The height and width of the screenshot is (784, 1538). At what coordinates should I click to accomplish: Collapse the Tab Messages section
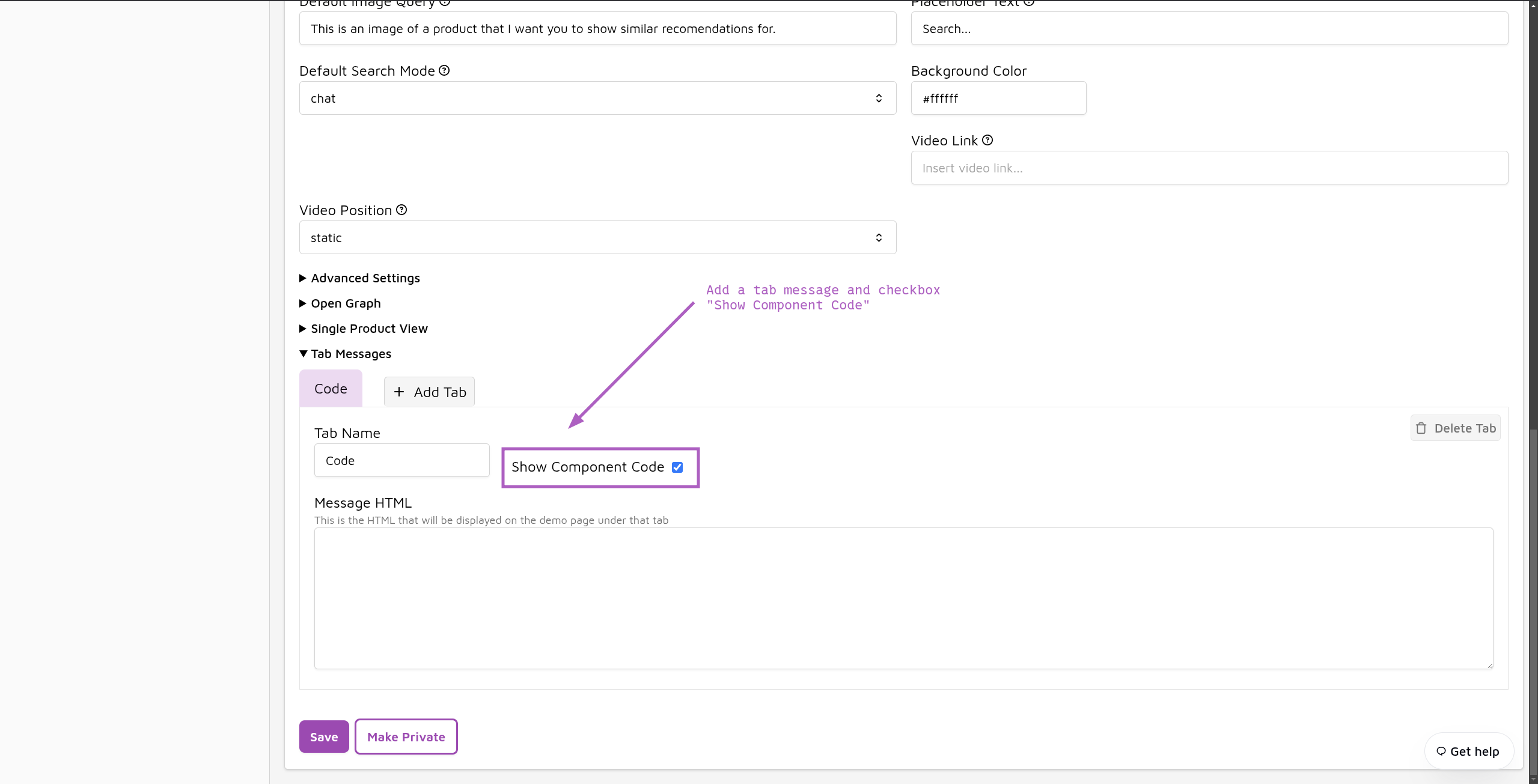(345, 354)
